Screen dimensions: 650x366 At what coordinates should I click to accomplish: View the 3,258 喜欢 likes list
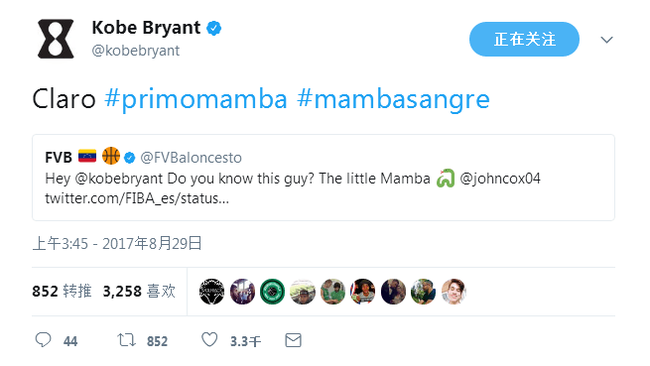pyautogui.click(x=139, y=291)
